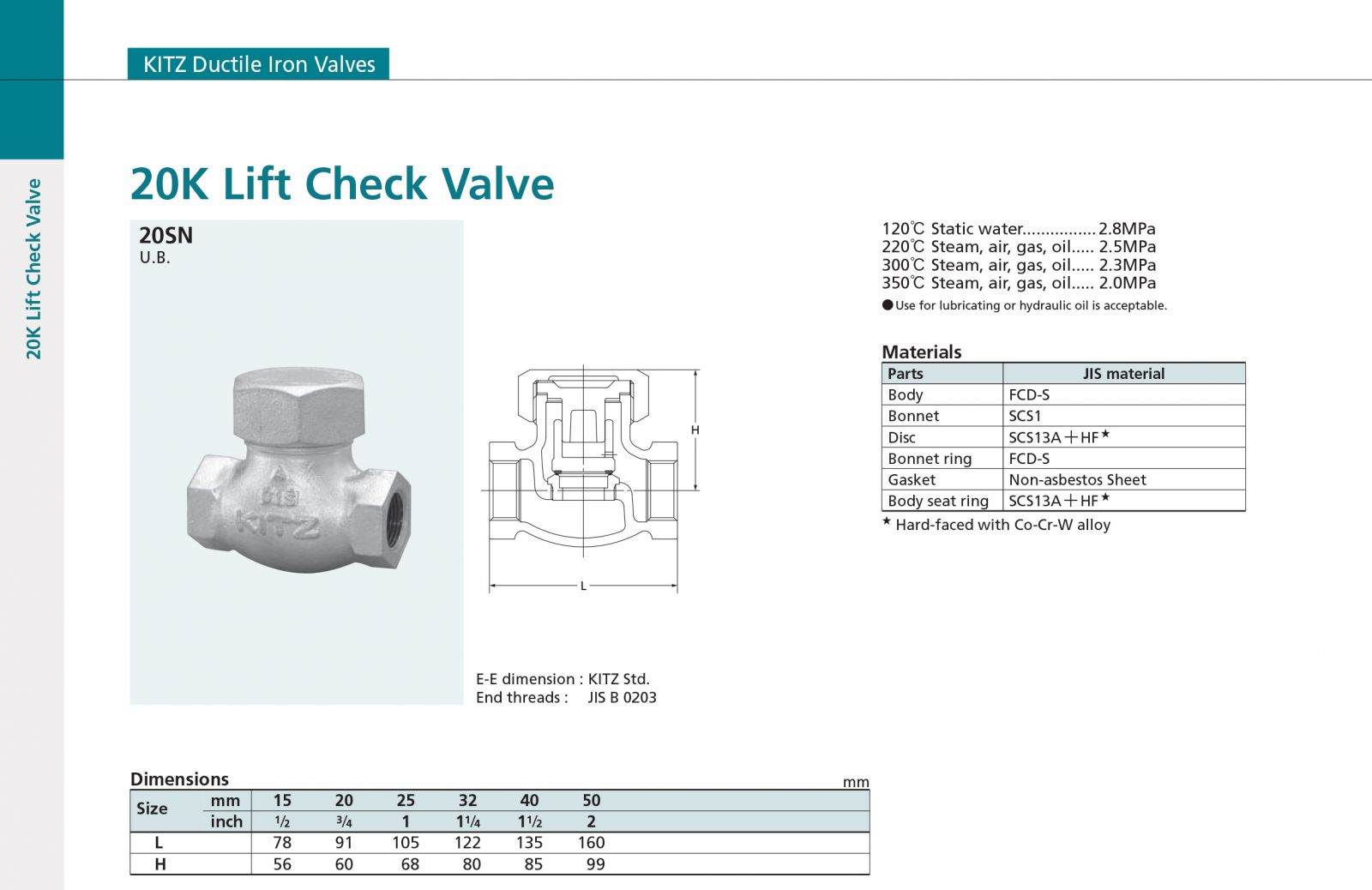The height and width of the screenshot is (890, 1372).
Task: Click the JIS material column header
Action: coord(1123,374)
